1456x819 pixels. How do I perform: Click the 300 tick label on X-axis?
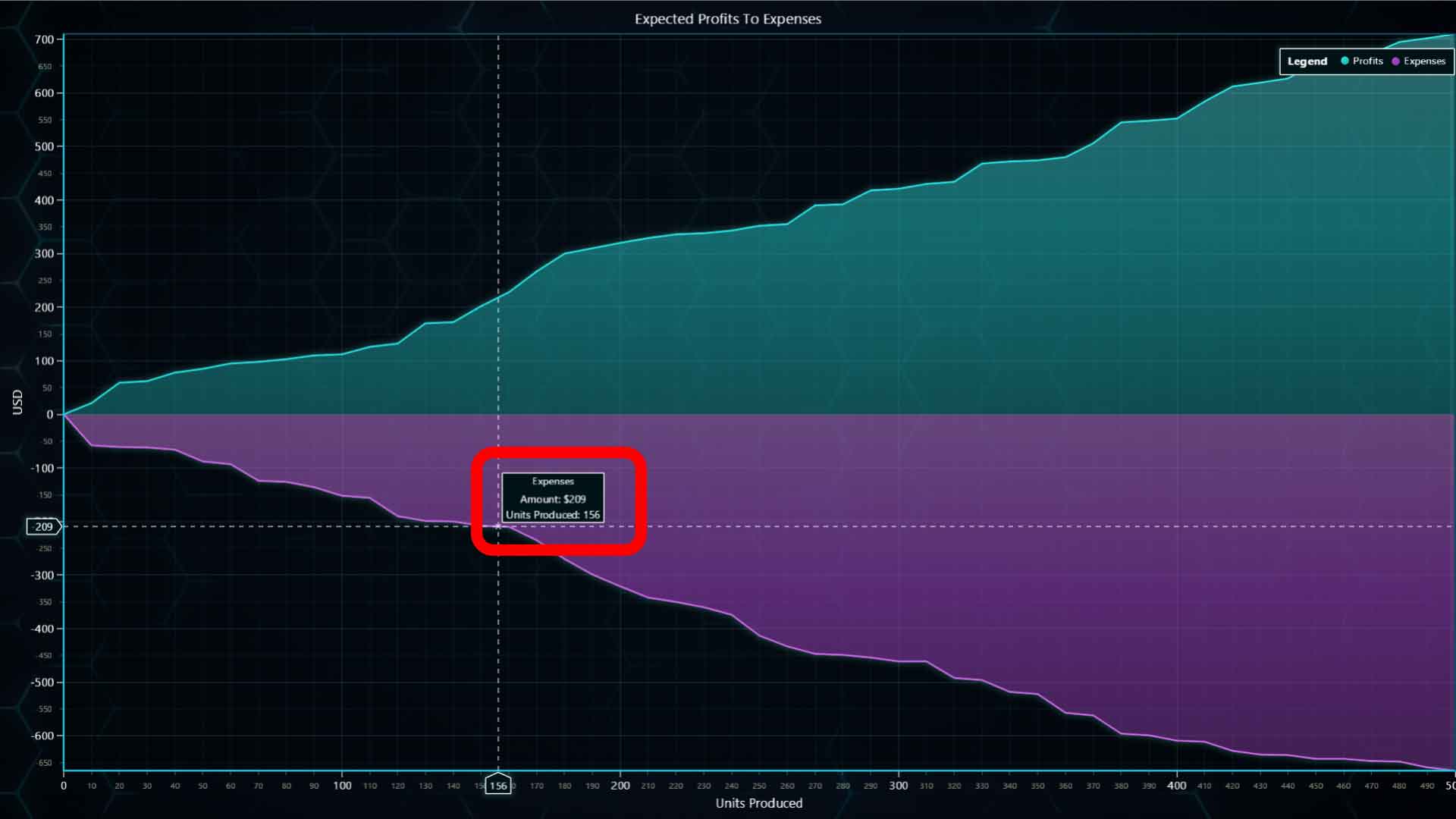[899, 786]
